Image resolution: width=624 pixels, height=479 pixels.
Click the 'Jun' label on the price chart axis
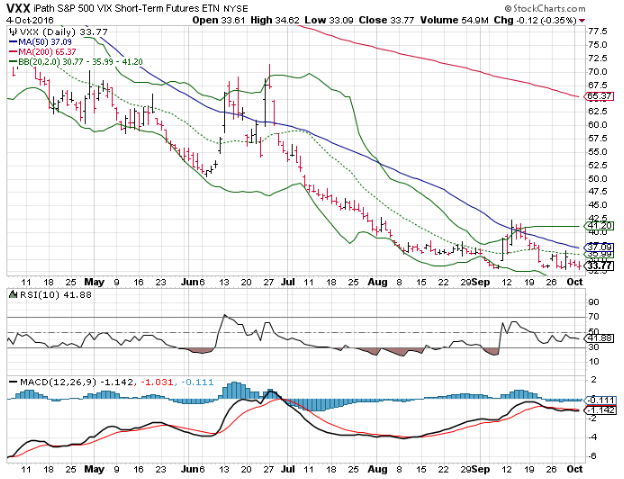click(x=189, y=282)
